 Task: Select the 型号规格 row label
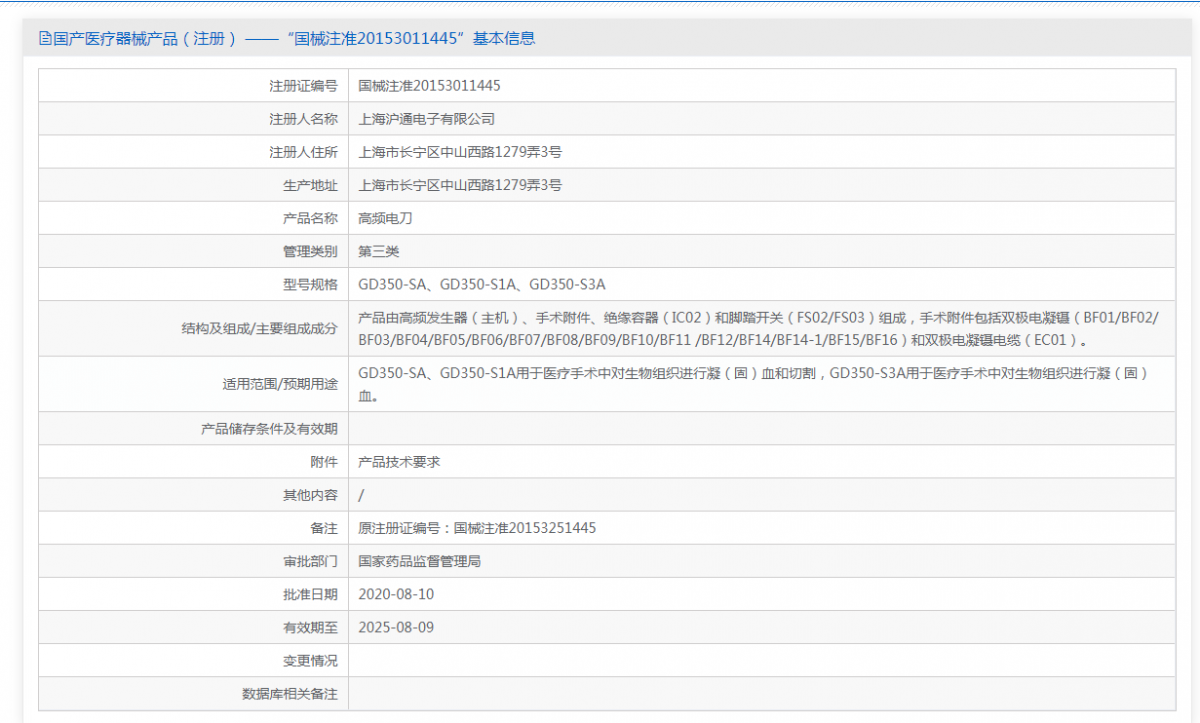(x=310, y=284)
